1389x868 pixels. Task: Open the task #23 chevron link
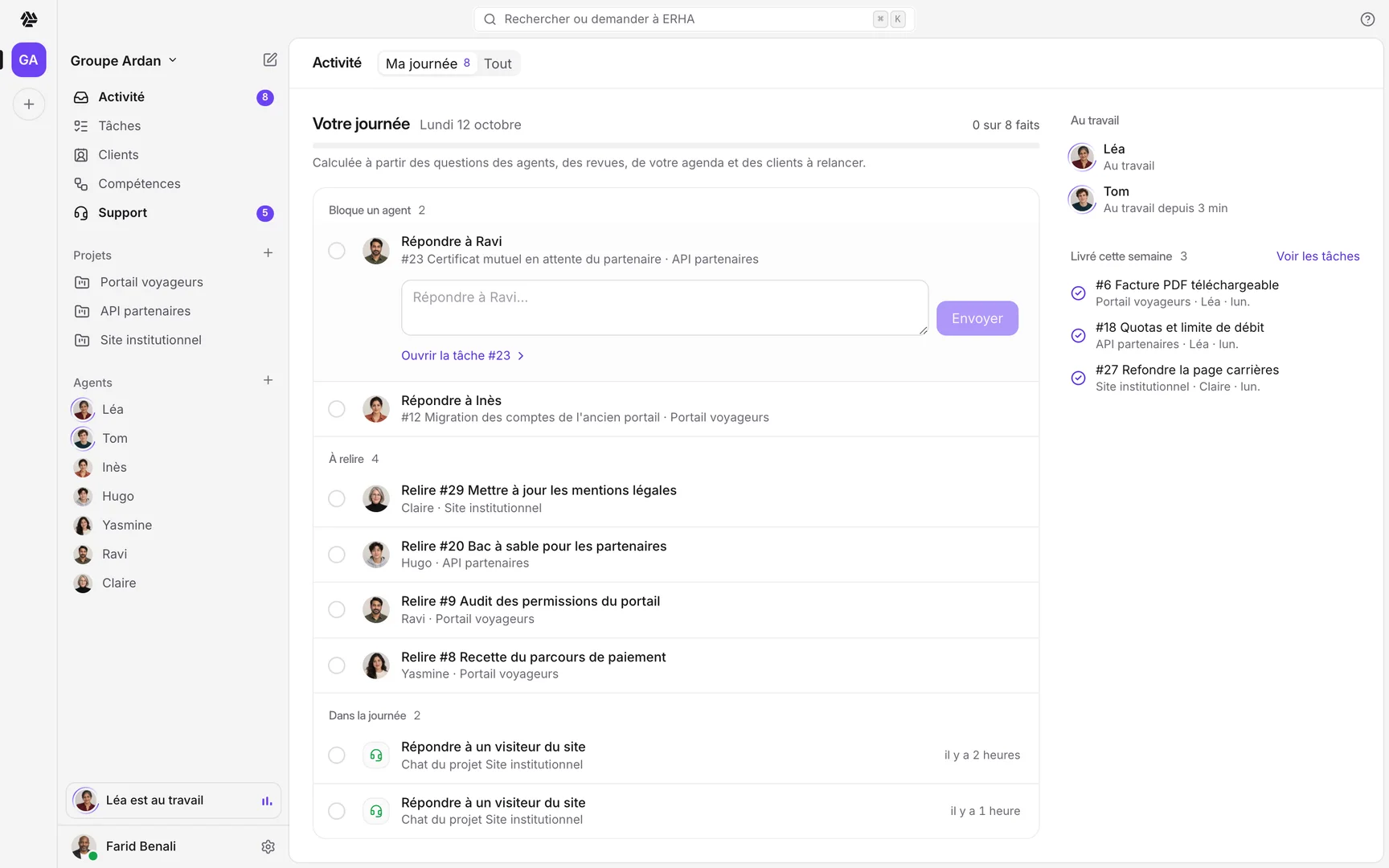point(463,355)
